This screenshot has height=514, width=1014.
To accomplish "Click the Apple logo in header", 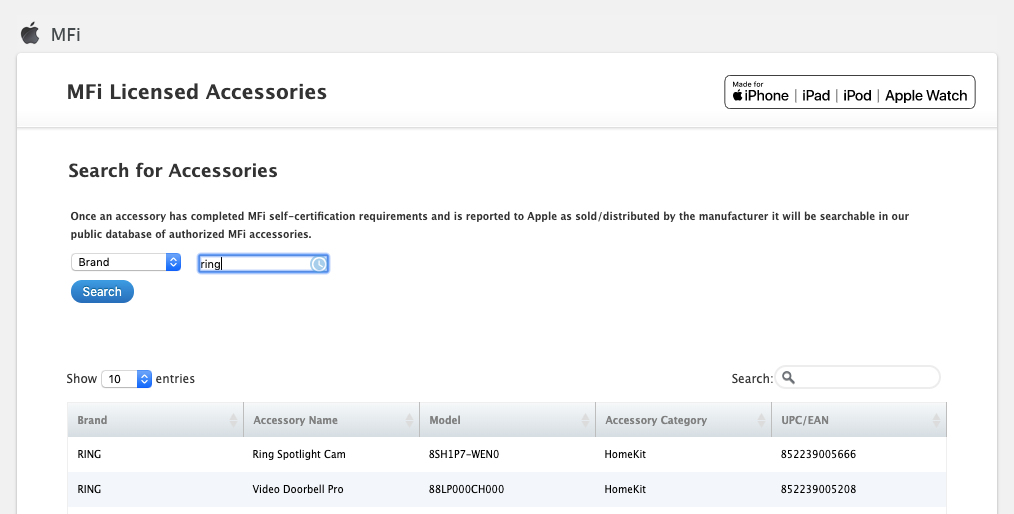I will click(x=30, y=33).
